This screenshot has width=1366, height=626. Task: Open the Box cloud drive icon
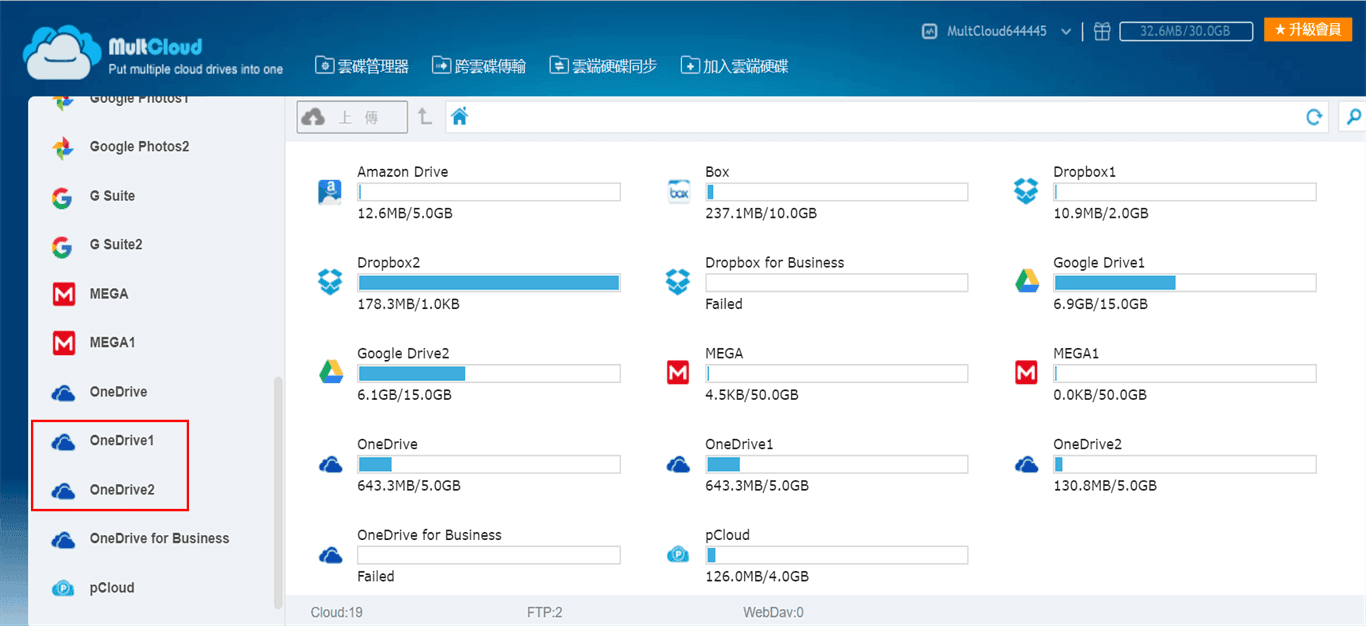[679, 192]
